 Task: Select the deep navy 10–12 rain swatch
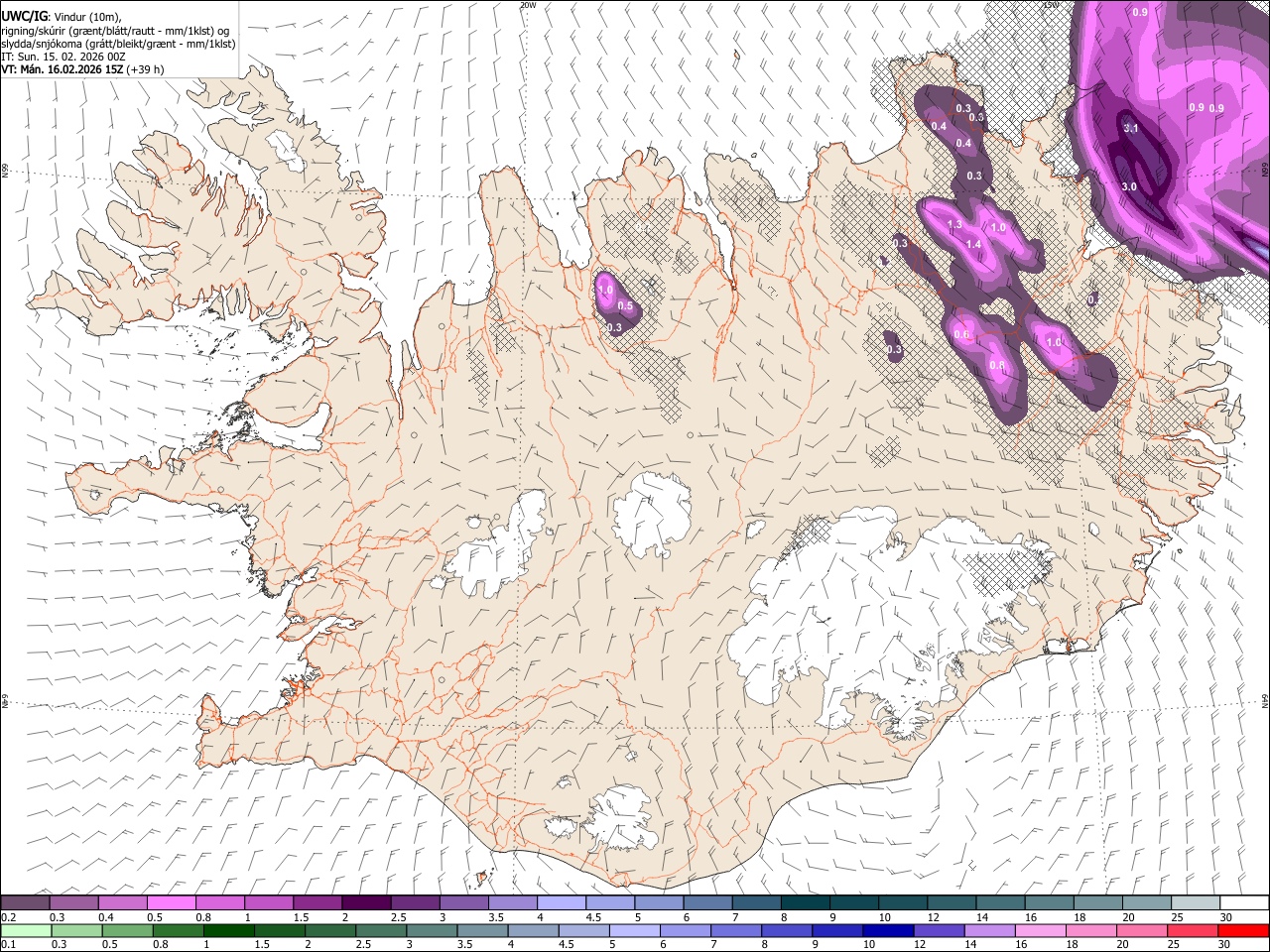[x=888, y=930]
